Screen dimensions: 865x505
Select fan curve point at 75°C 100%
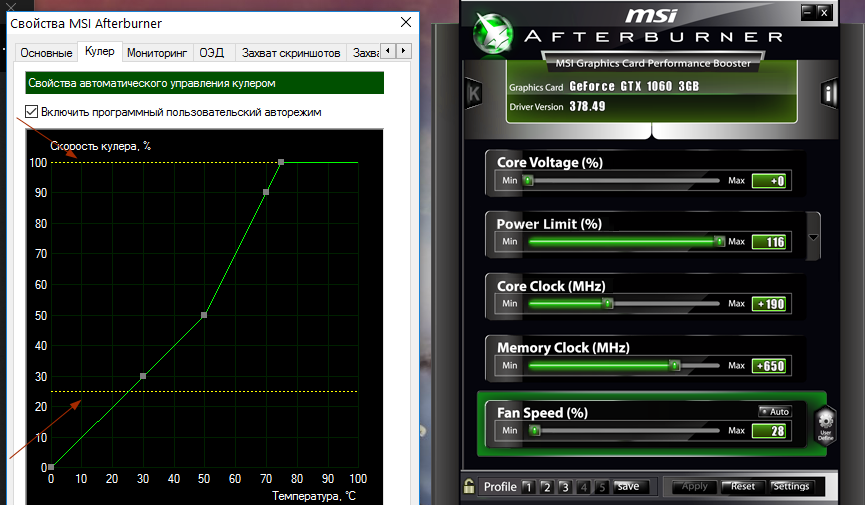(281, 162)
